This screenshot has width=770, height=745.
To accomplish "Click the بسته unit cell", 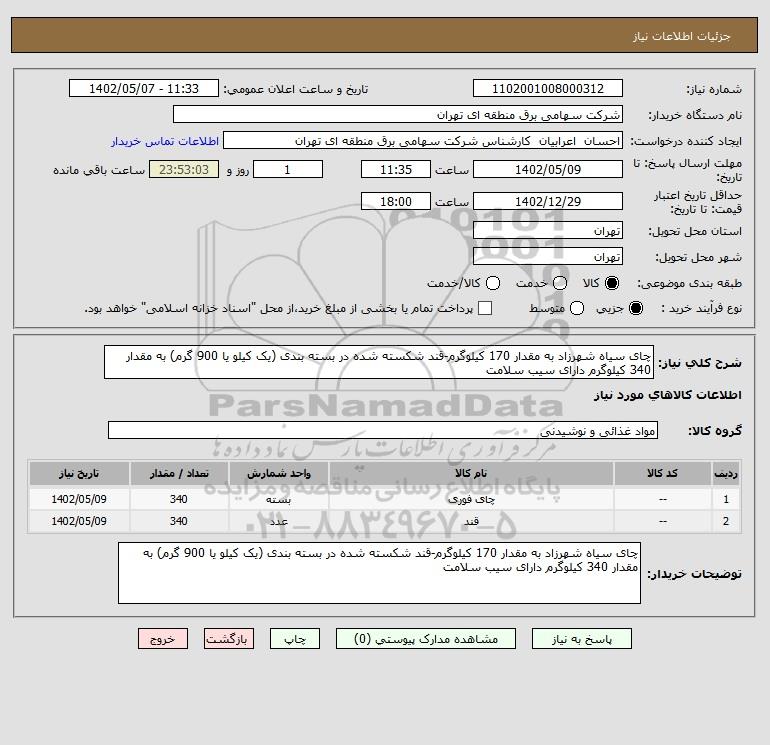I will coord(278,499).
